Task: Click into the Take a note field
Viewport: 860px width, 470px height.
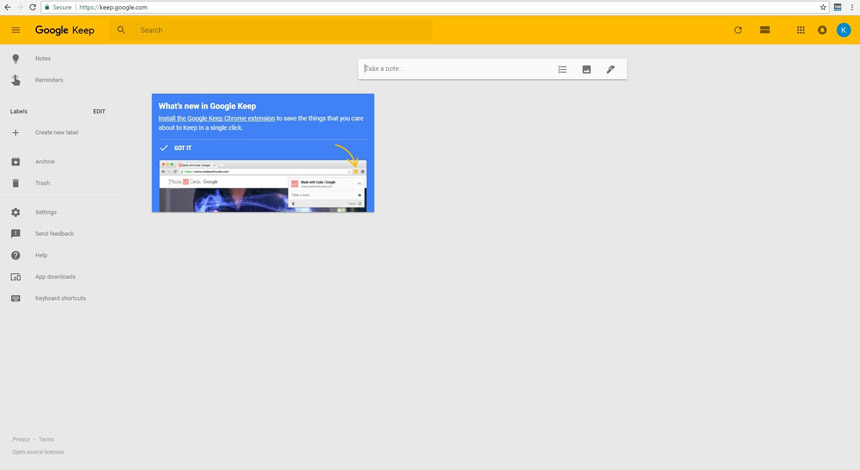Action: pos(455,69)
